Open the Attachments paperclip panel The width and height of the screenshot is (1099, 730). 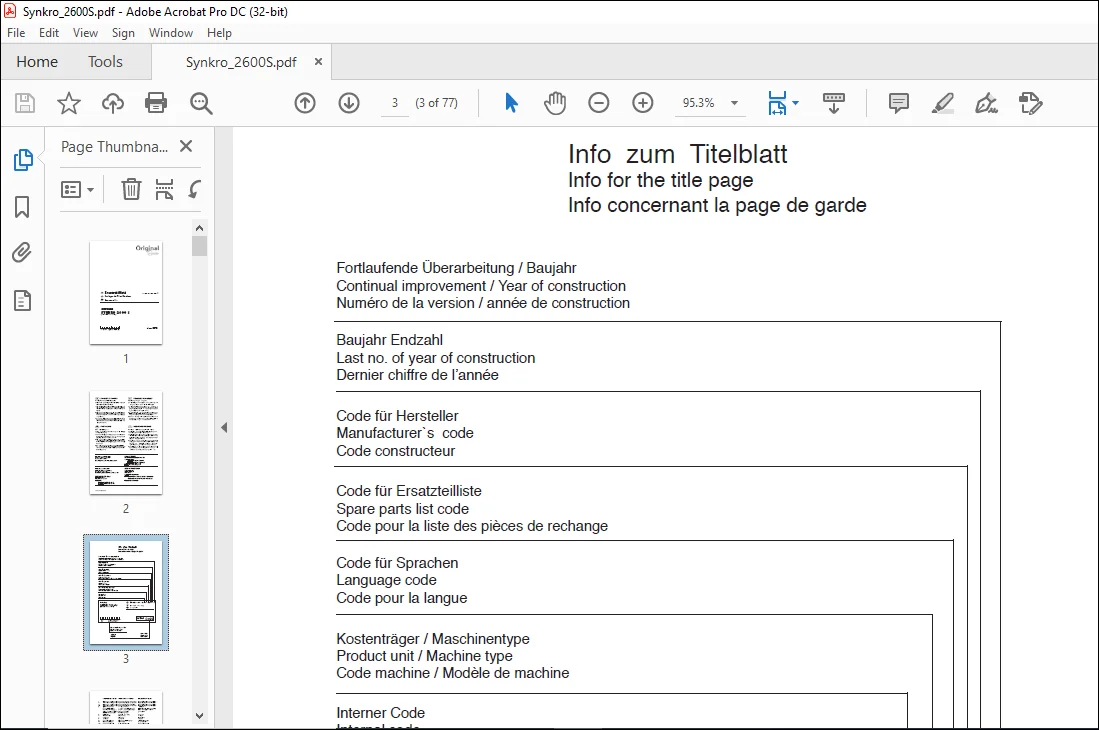(22, 252)
